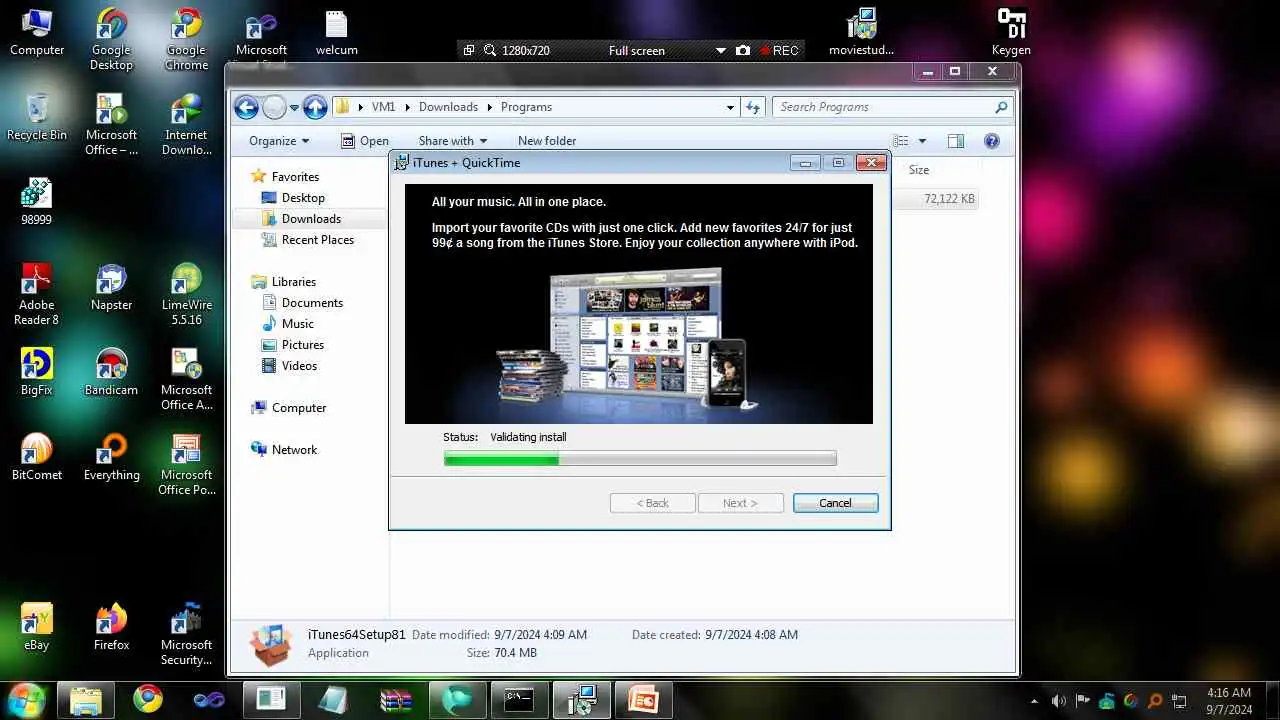
Task: Click Explorer up-level arrow button
Action: coord(315,107)
